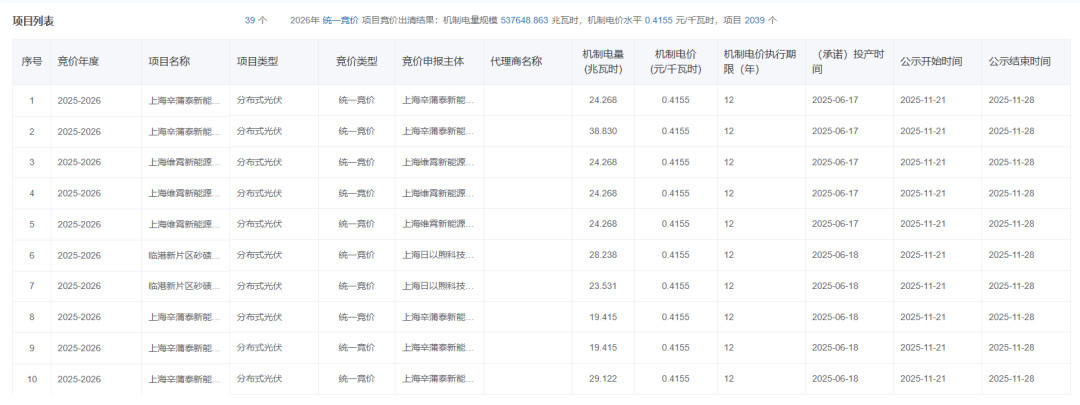The width and height of the screenshot is (1080, 405).
Task: Click the 项目名称 column header
Action: click(x=169, y=62)
